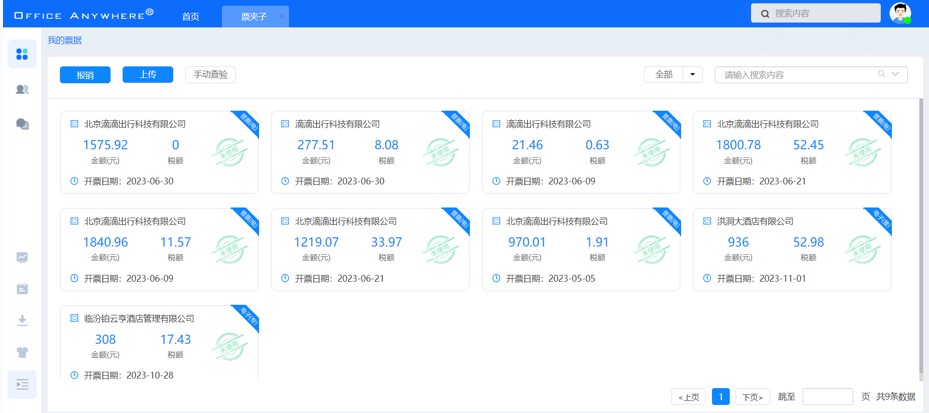Click the 上传 button
This screenshot has width=929, height=413.
click(x=148, y=75)
